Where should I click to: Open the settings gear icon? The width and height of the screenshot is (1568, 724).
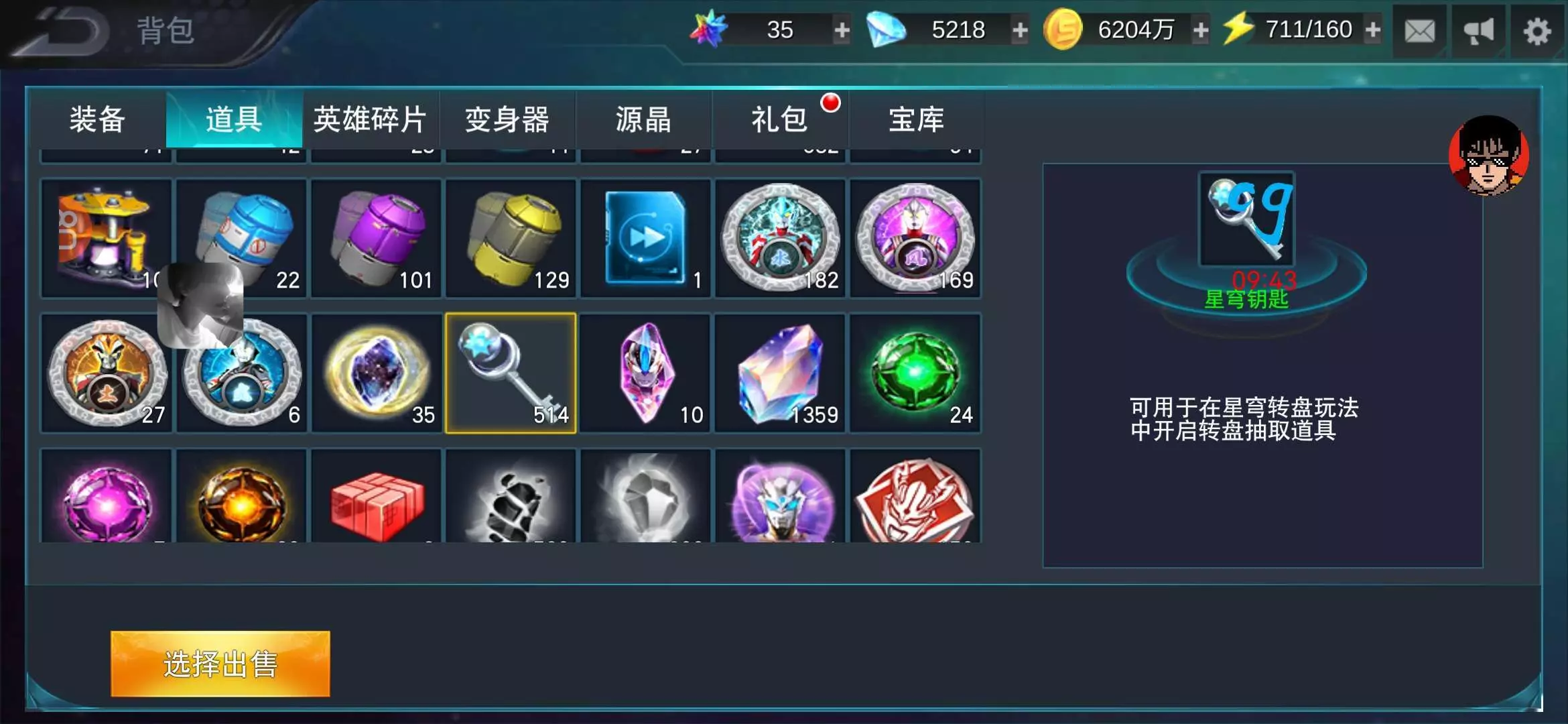coord(1537,31)
